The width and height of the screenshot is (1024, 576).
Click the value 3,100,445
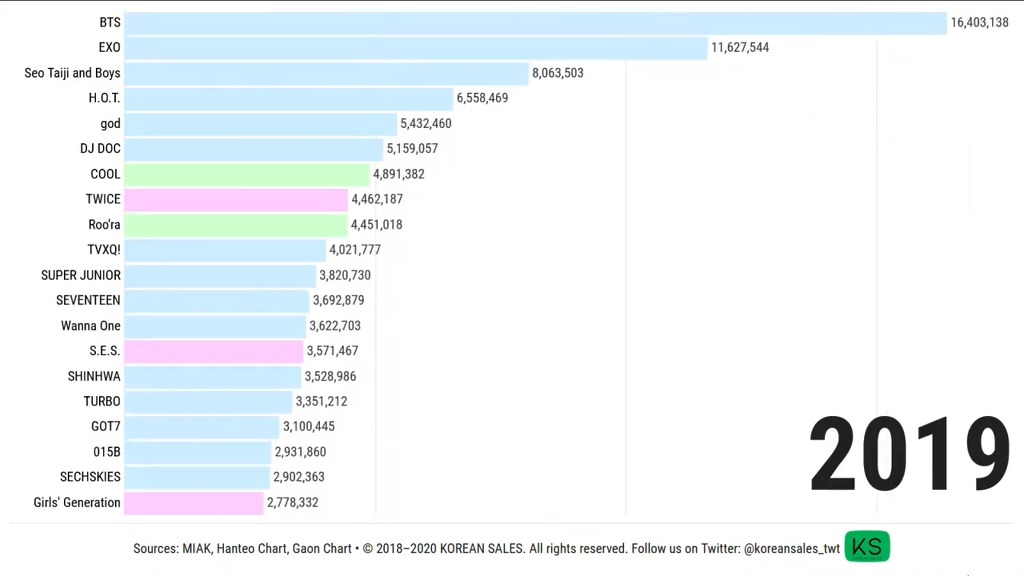[x=308, y=426]
